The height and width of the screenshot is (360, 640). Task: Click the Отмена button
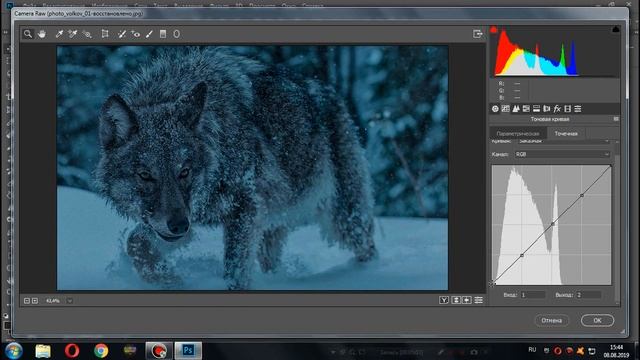(x=551, y=320)
